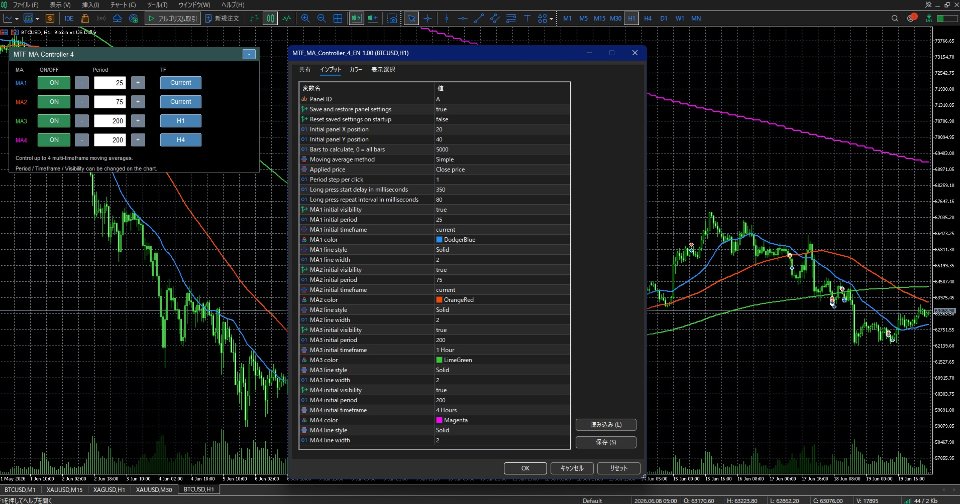Take a chart screenshot with camera icon

point(392,18)
